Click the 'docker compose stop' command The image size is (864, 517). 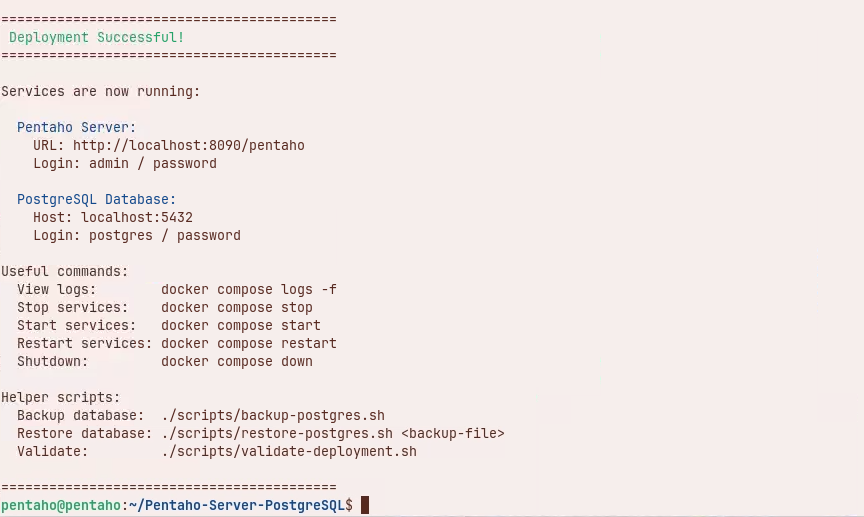pos(236,308)
